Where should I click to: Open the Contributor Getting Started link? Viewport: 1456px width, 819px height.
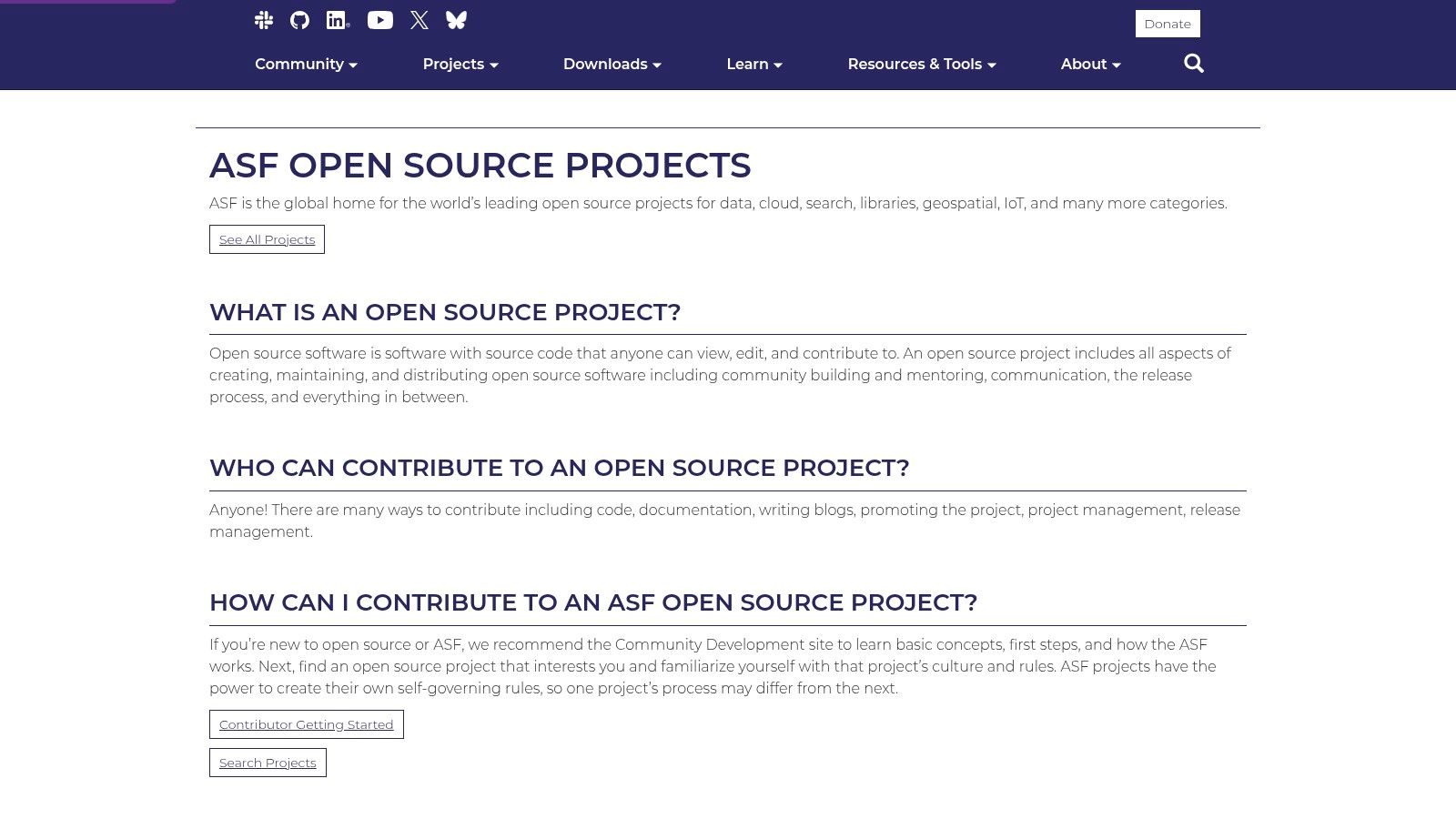click(306, 724)
